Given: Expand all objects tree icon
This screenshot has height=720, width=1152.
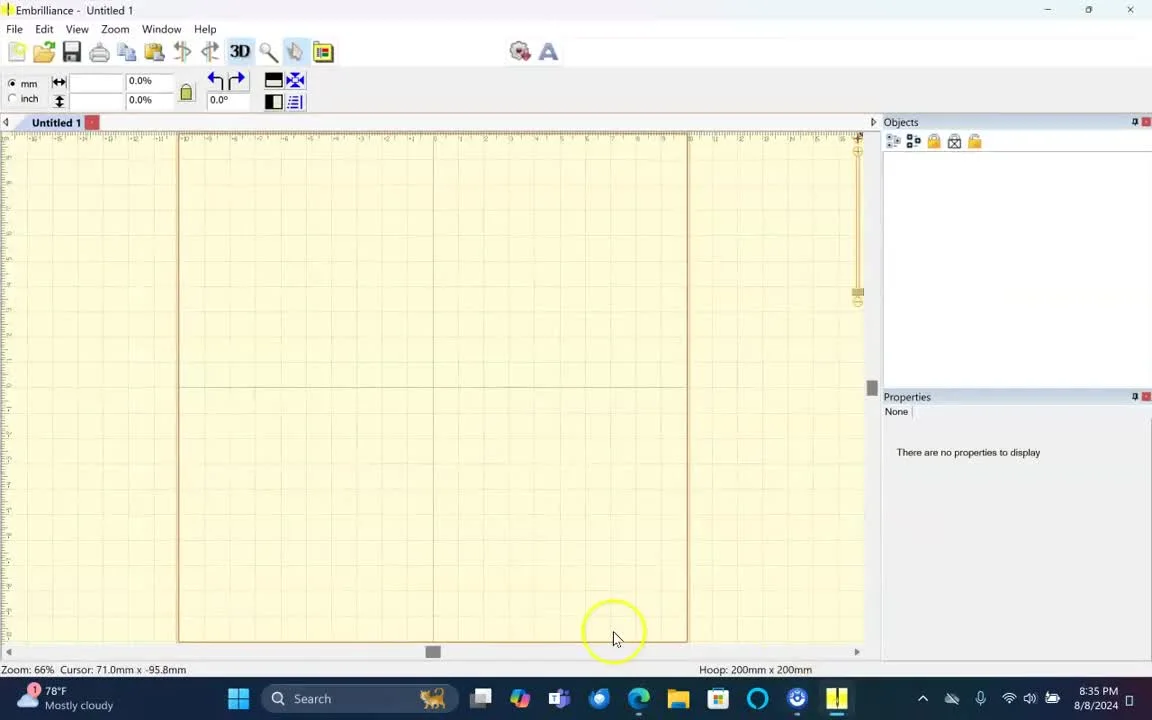Looking at the screenshot, I should 893,141.
